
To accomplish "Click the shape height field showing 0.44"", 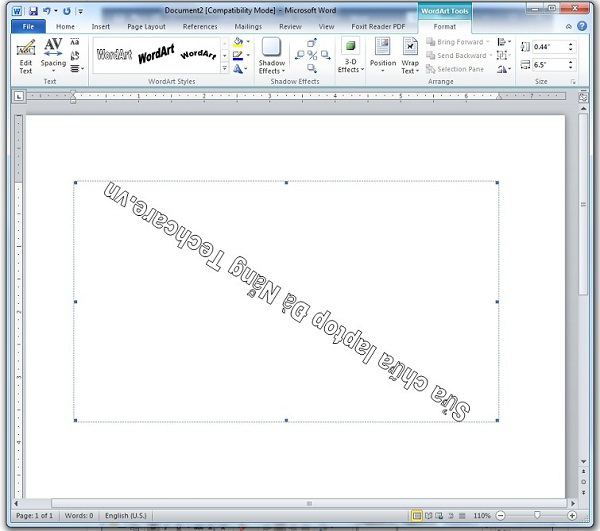I will pyautogui.click(x=549, y=47).
